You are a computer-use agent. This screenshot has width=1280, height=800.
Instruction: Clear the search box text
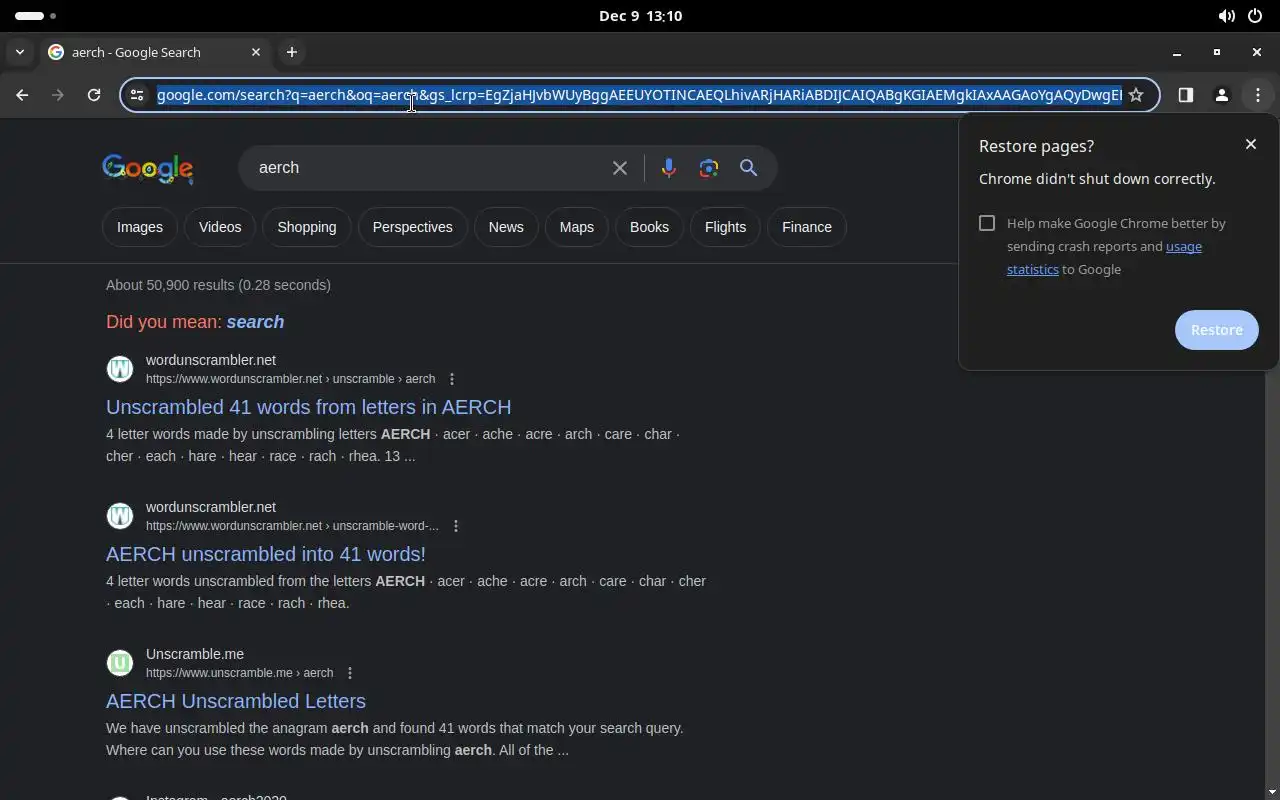click(620, 168)
